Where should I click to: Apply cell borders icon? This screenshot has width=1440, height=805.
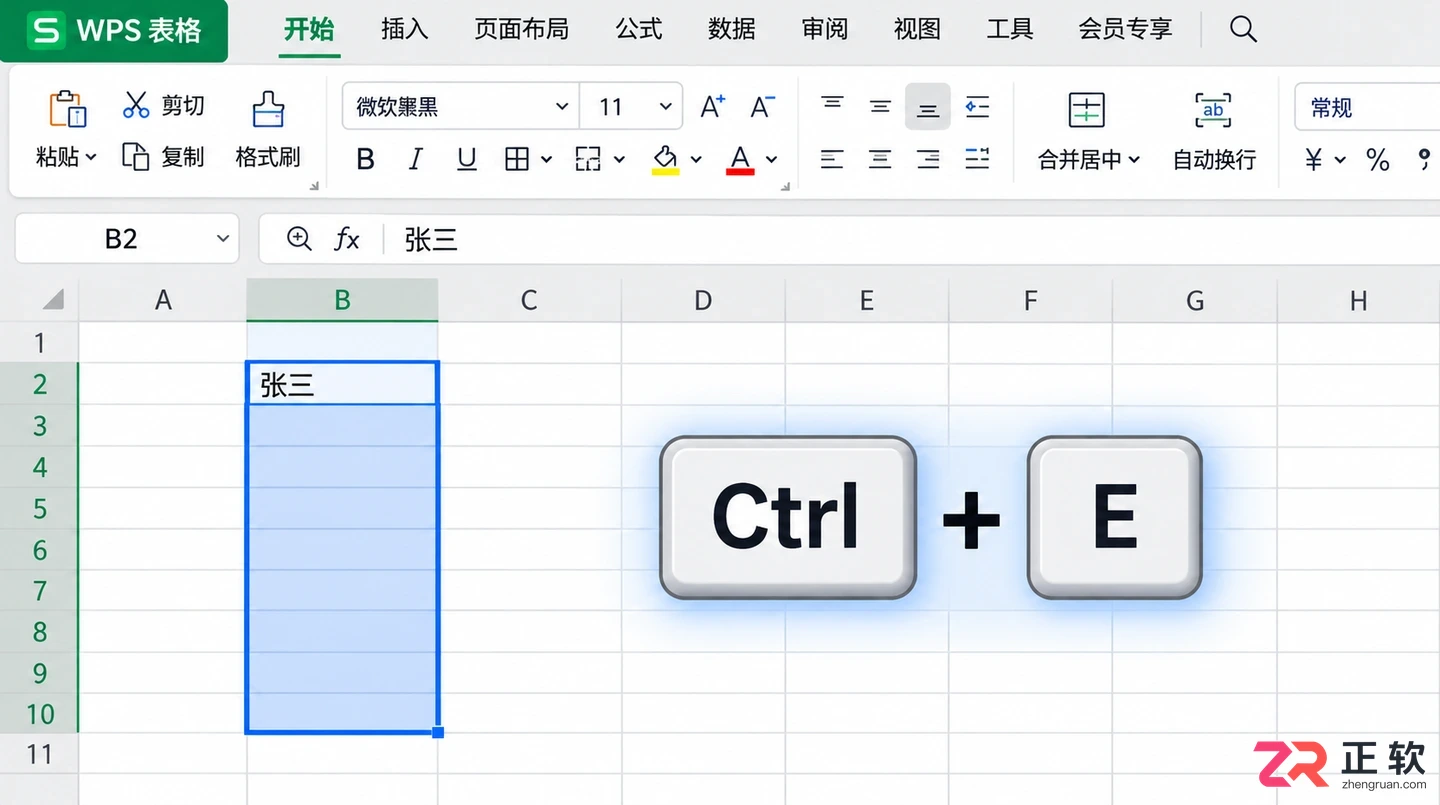click(x=517, y=159)
